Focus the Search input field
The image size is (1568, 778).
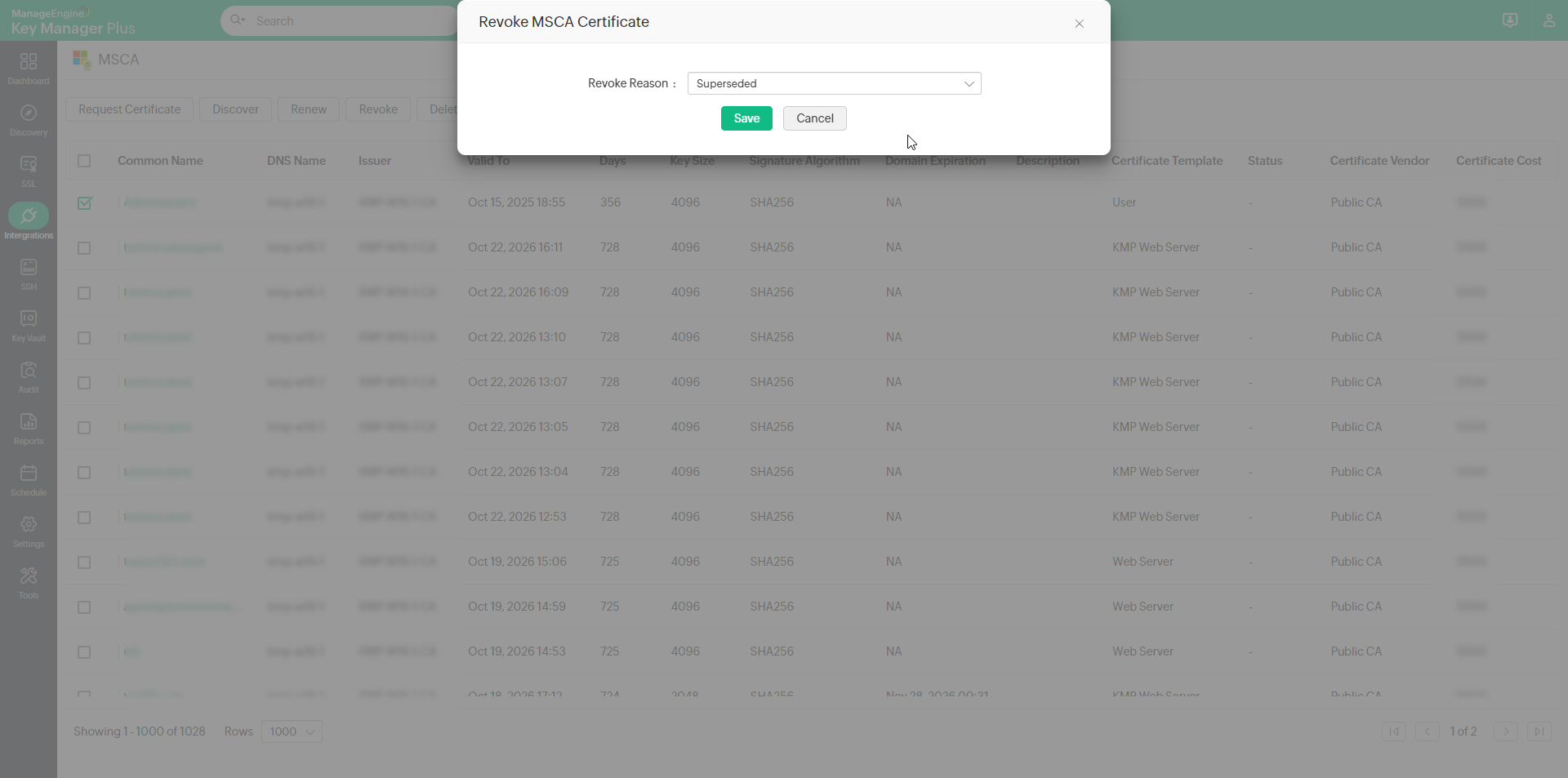[351, 20]
